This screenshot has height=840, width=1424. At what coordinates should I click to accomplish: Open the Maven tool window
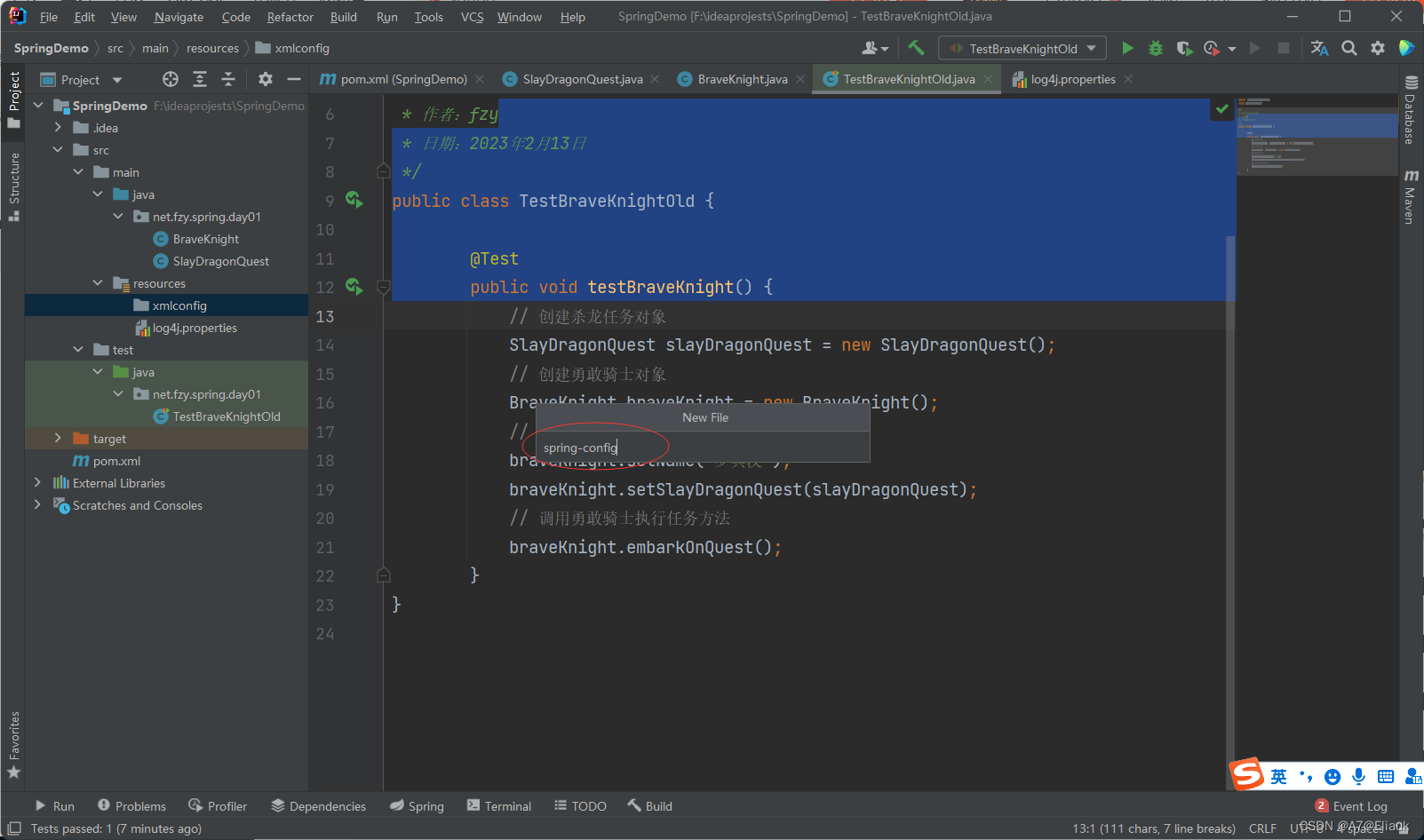pos(1411,196)
